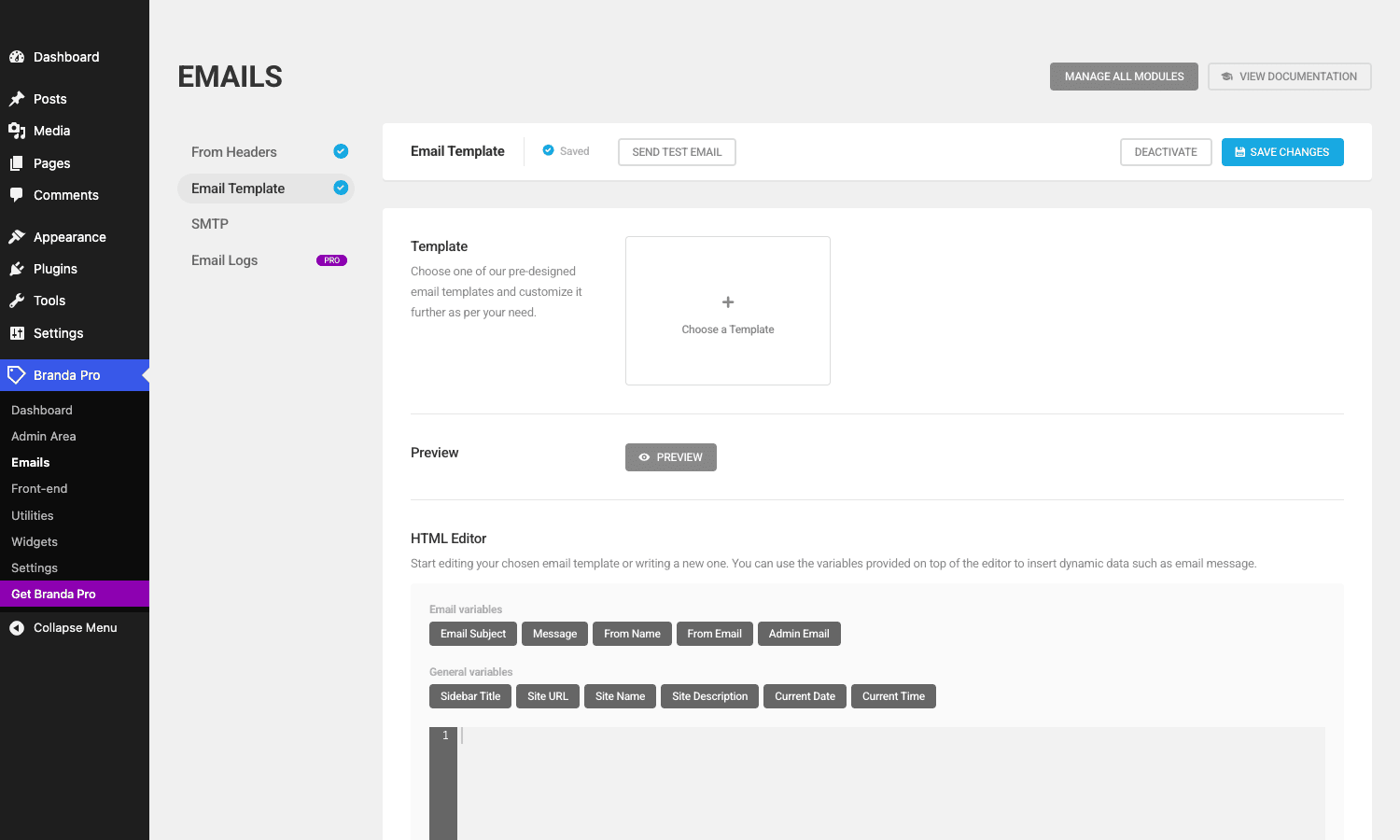This screenshot has width=1400, height=840.
Task: Open WordPress Settings menu item
Action: [x=75, y=333]
